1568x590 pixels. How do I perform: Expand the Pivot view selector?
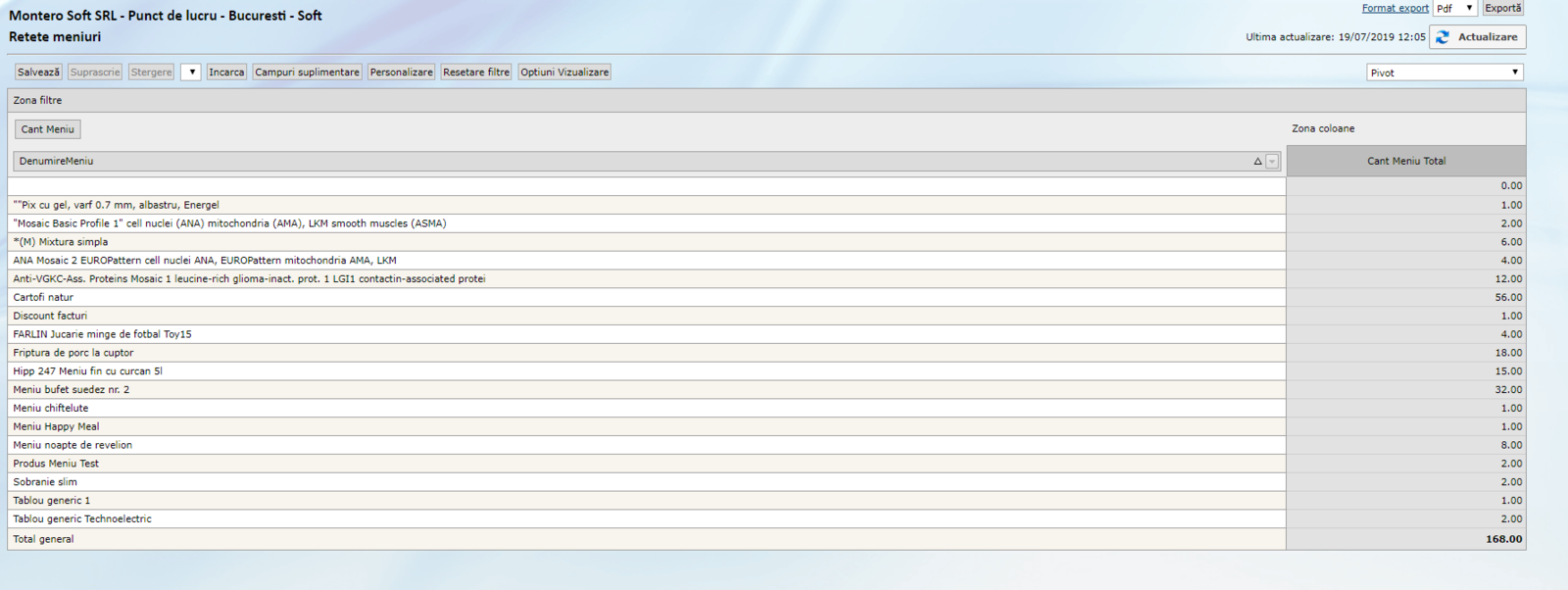(x=1445, y=73)
